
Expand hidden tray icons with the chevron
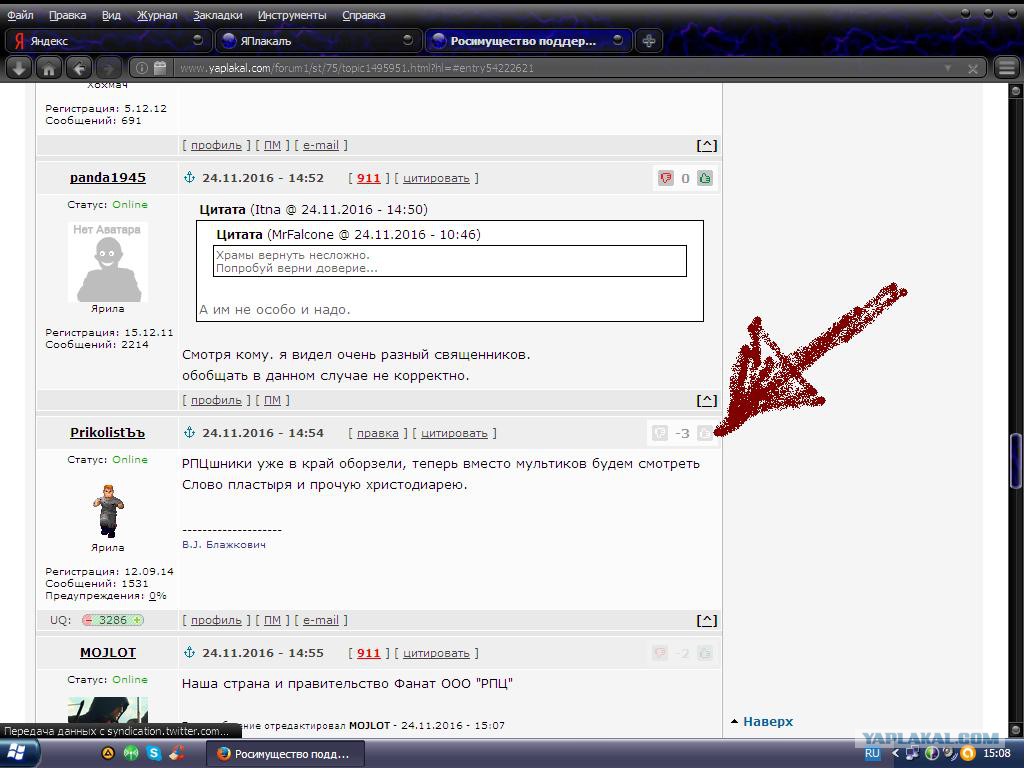pyautogui.click(x=895, y=754)
